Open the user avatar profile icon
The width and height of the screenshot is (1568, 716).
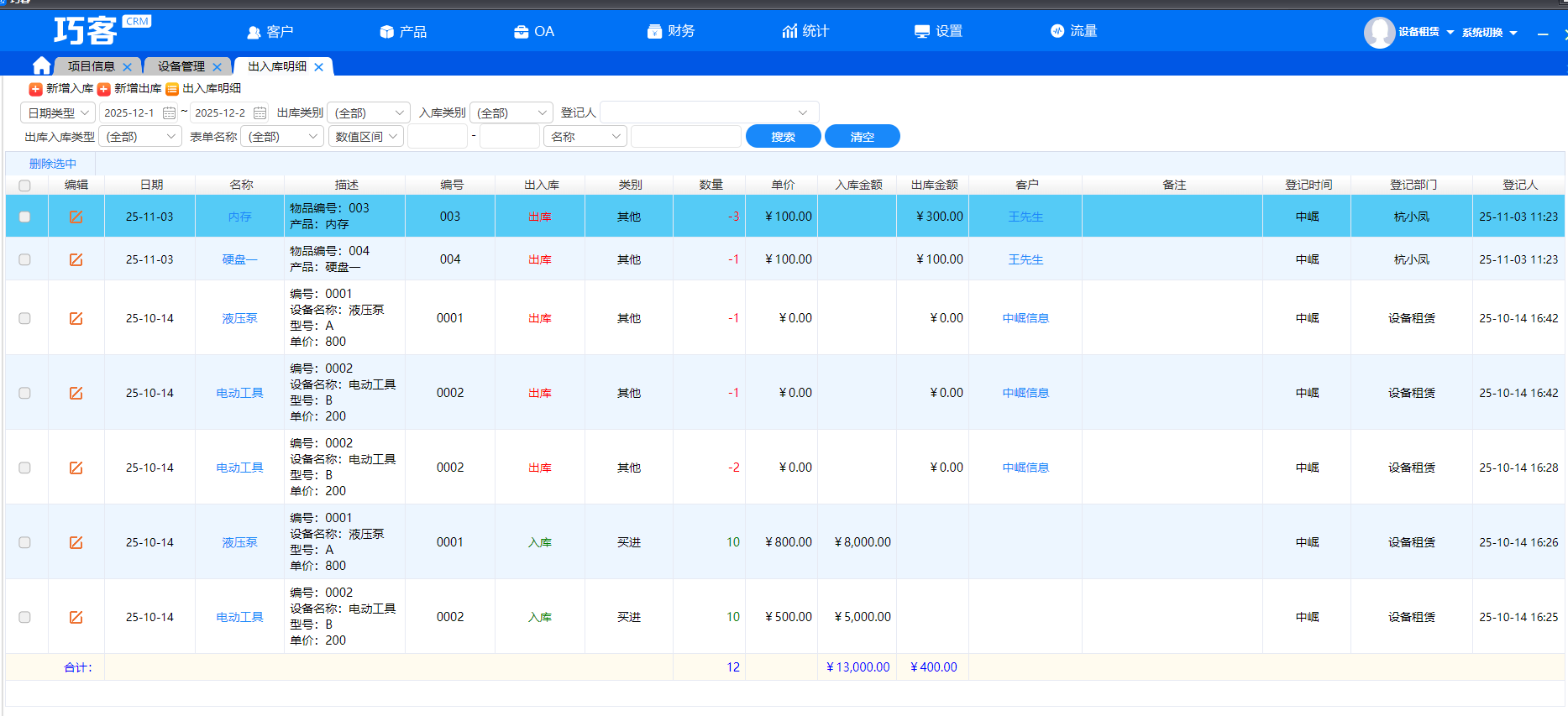coord(1379,32)
